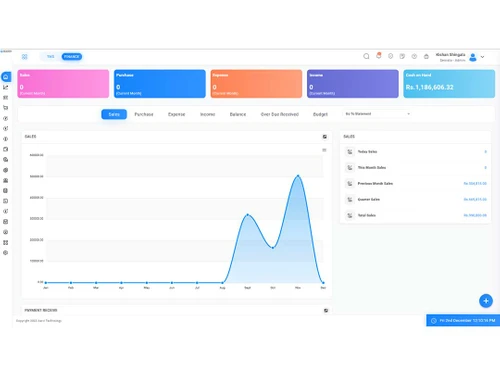Open the orange Expense summary card
Image resolution: width=500 pixels, height=375 pixels.
coord(256,84)
